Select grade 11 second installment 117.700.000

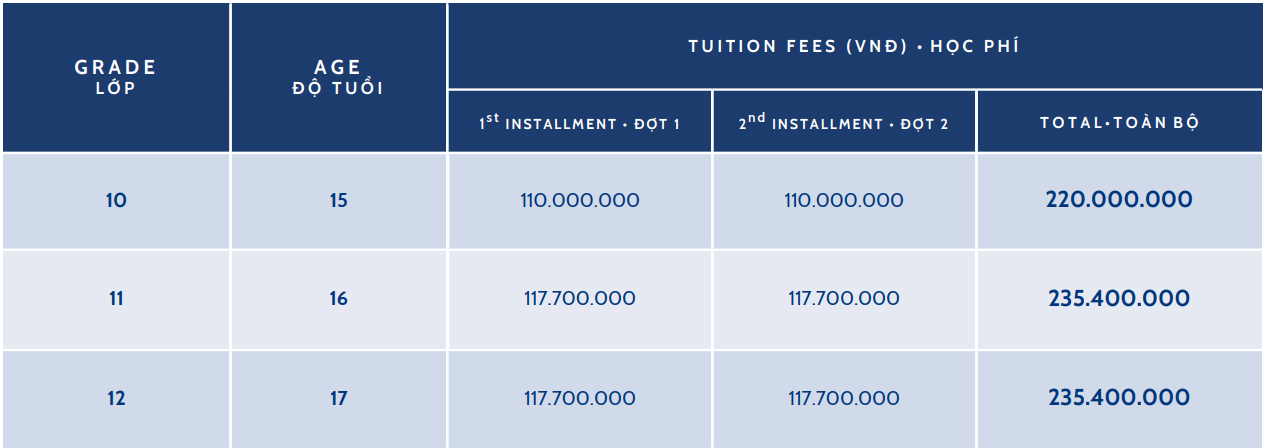(844, 299)
